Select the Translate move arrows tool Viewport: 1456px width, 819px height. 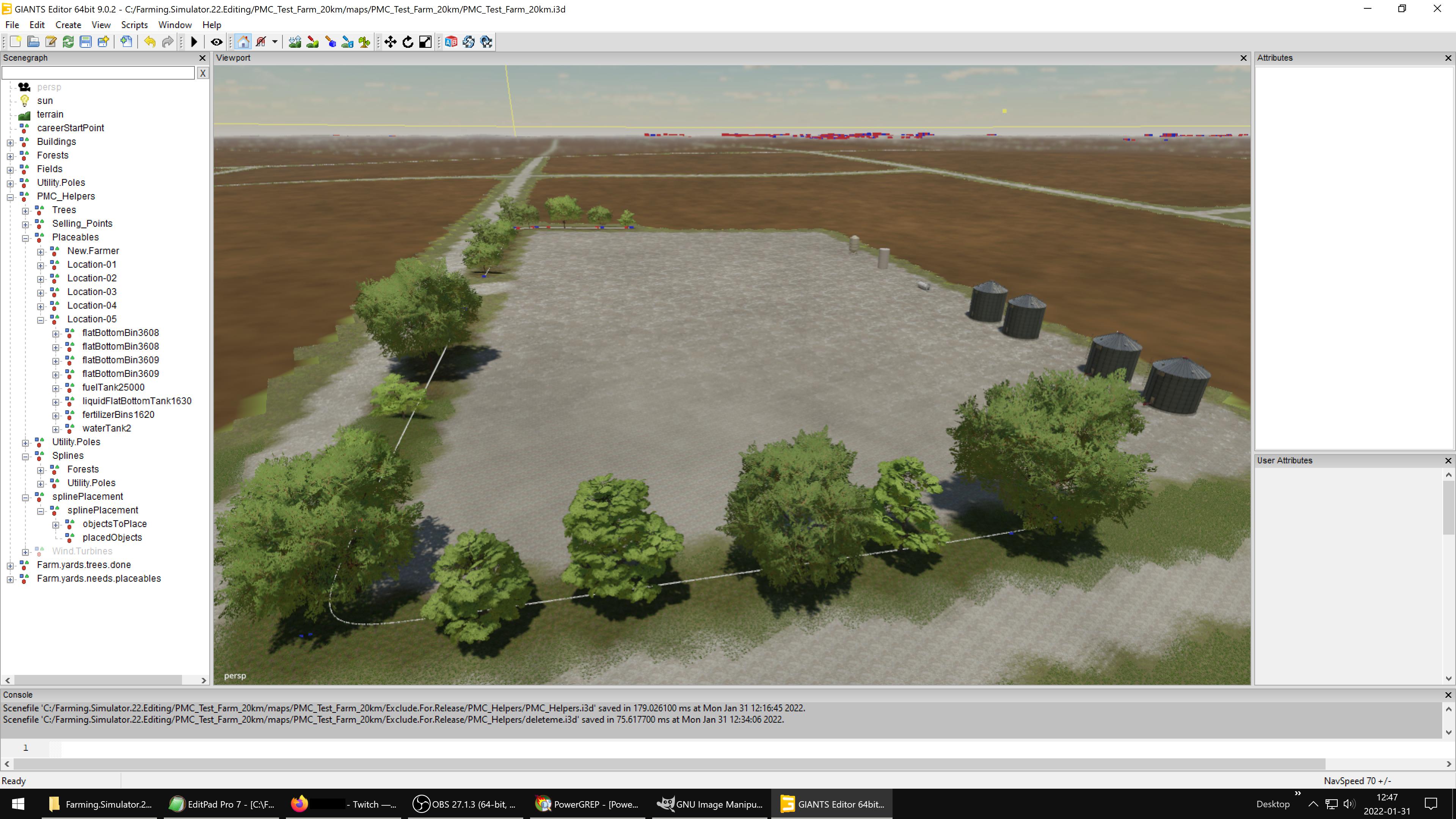tap(390, 42)
